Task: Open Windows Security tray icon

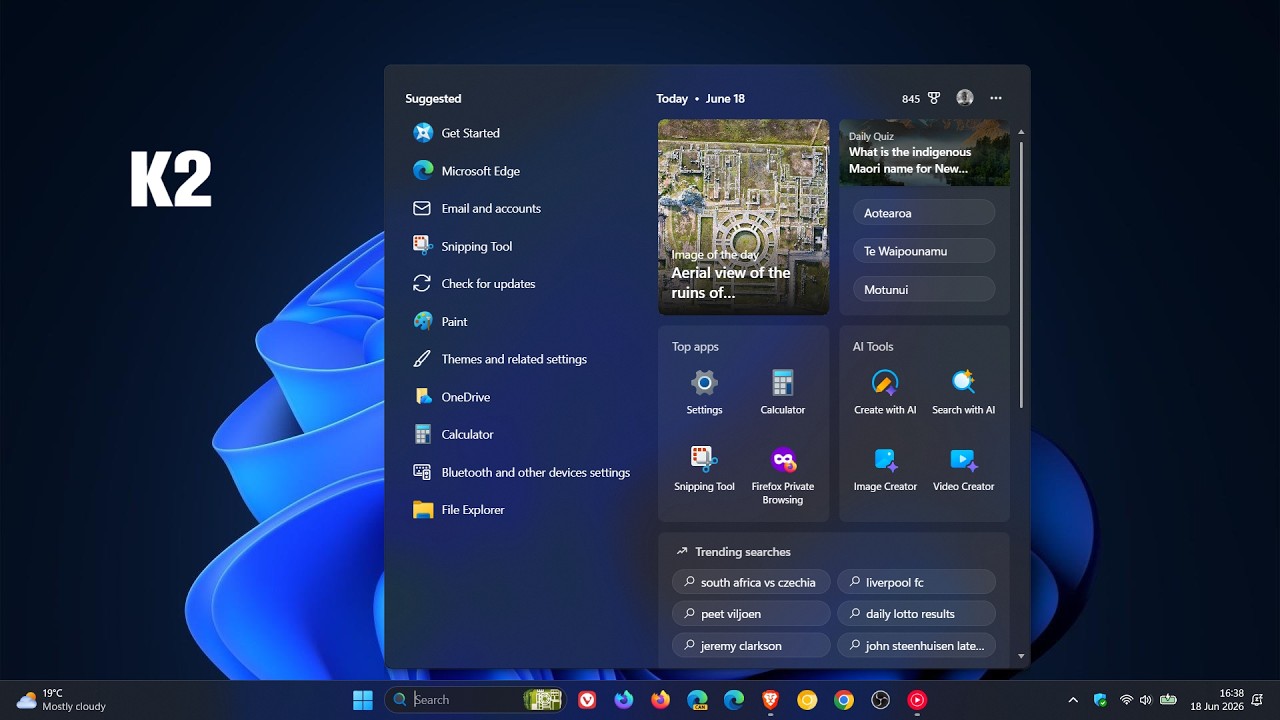Action: (x=1100, y=700)
